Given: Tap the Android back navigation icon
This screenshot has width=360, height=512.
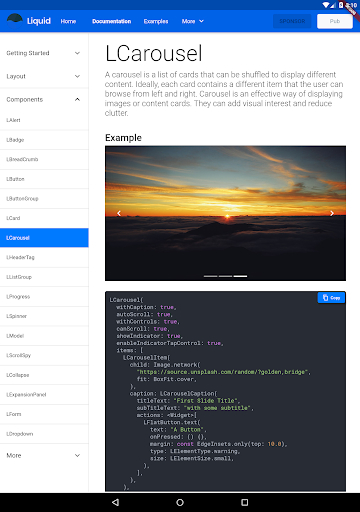Looking at the screenshot, I should (115, 502).
